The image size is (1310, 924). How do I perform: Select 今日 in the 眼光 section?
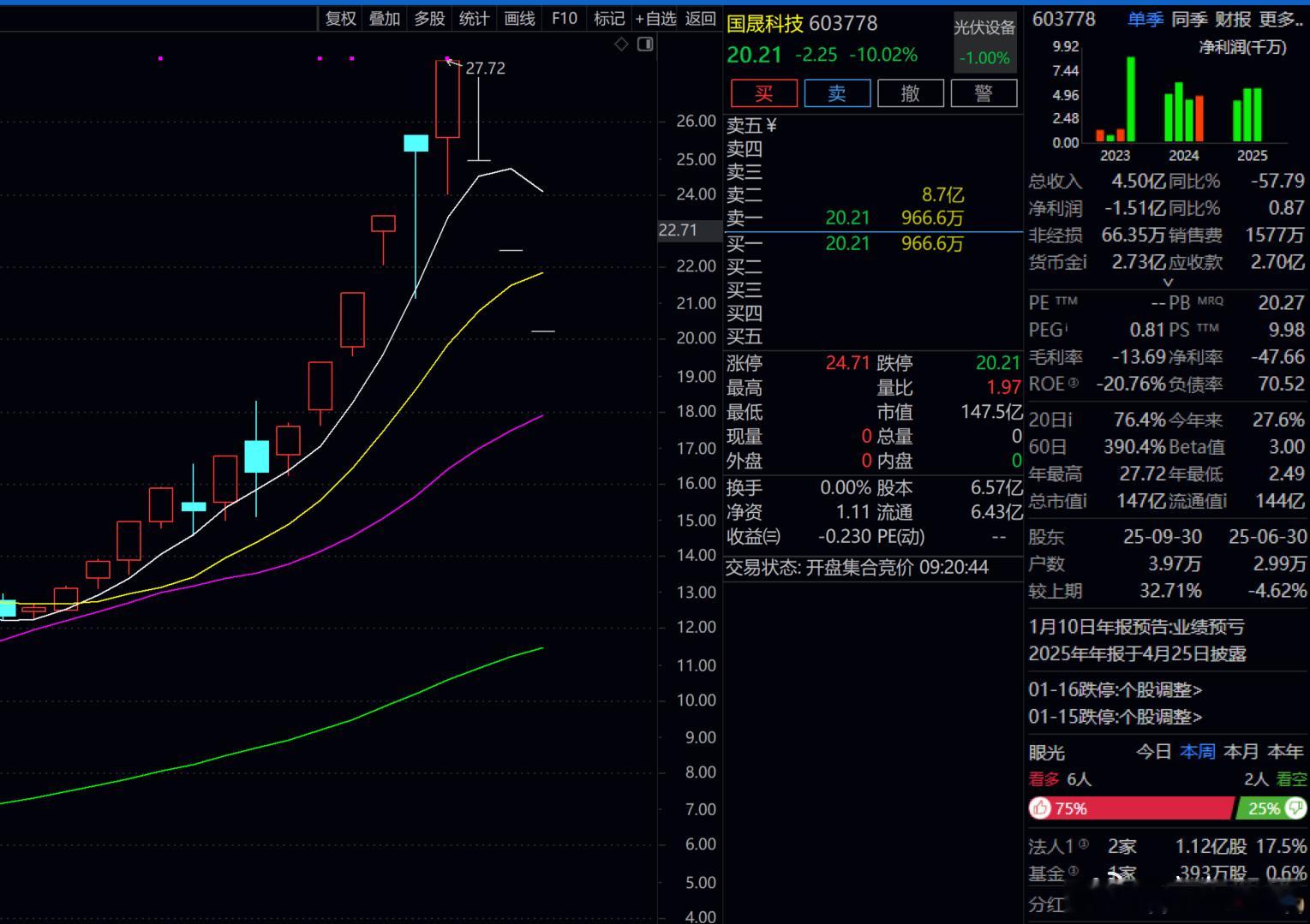pyautogui.click(x=1152, y=751)
